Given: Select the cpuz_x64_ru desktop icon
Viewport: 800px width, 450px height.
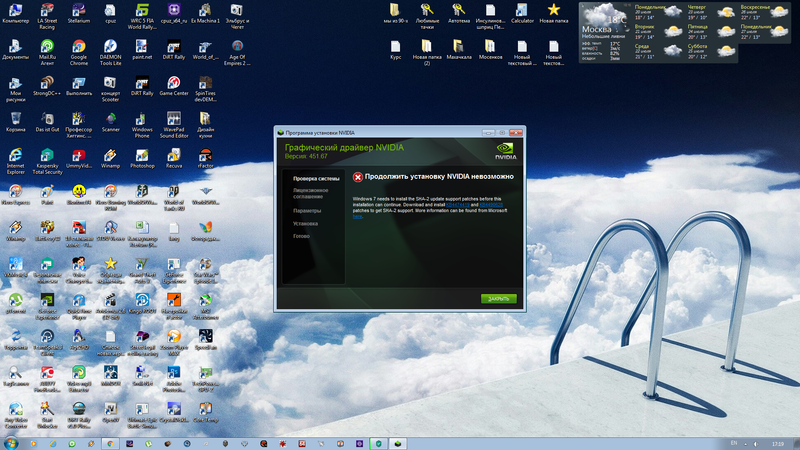Looking at the screenshot, I should click(x=173, y=14).
